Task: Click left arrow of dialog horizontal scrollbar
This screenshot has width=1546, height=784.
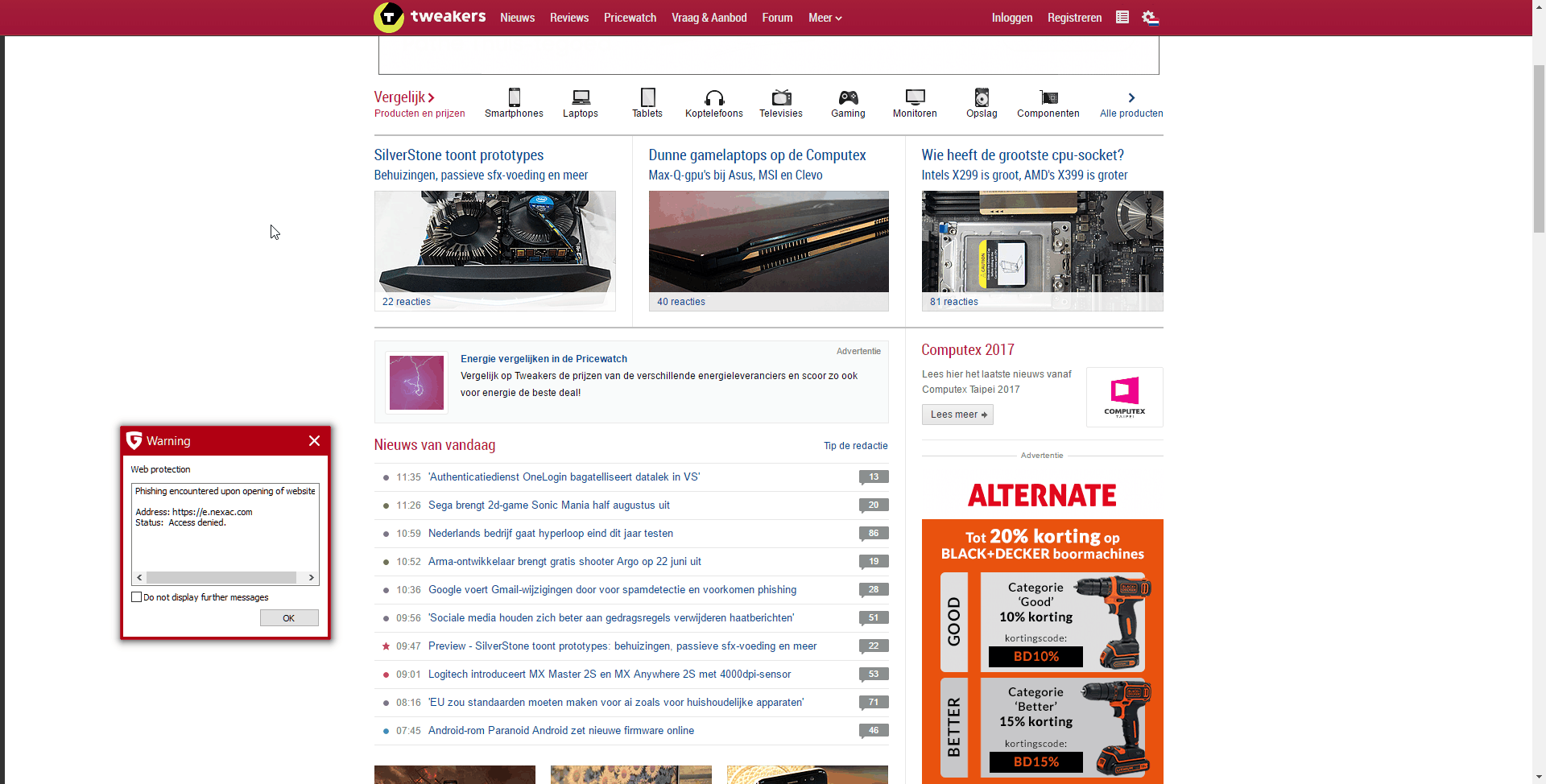Action: click(139, 577)
